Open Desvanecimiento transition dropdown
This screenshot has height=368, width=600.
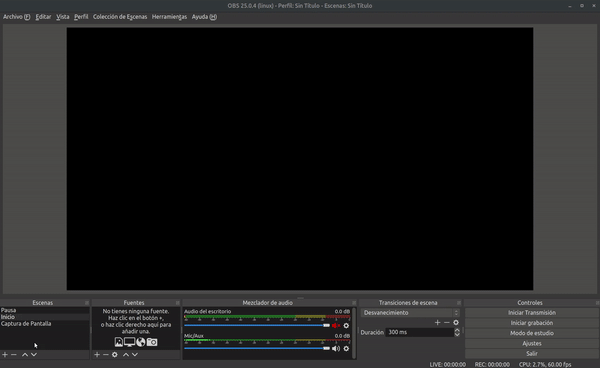pyautogui.click(x=410, y=313)
